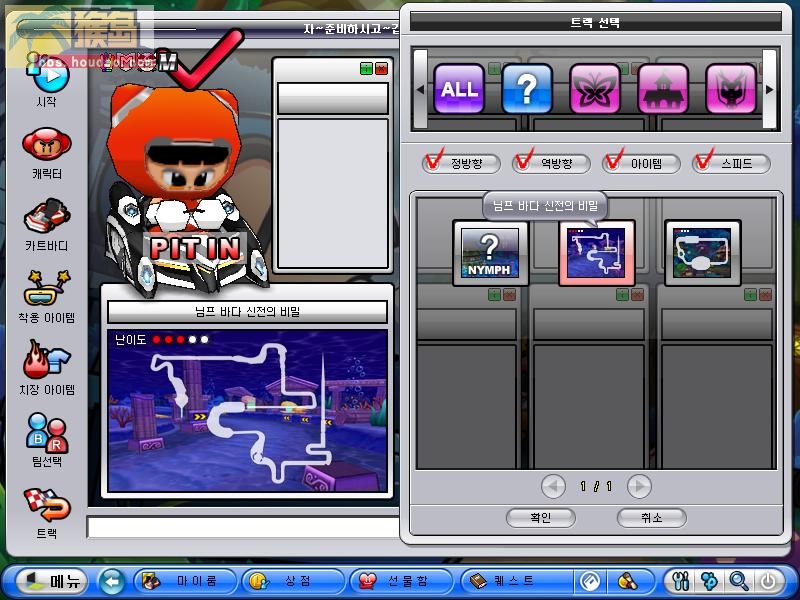Click the 트랙 선택 dialog title

click(x=595, y=22)
